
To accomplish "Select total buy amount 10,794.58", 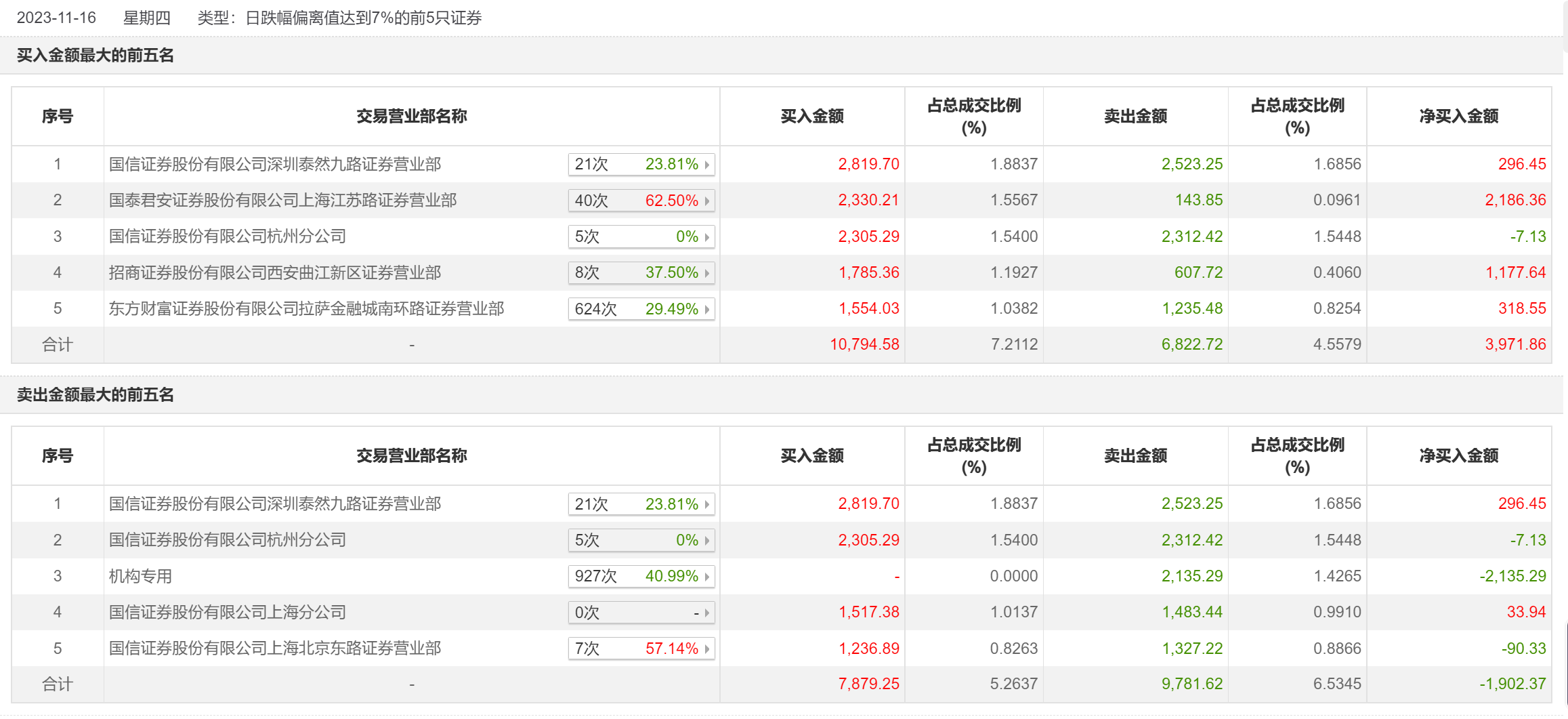I will pyautogui.click(x=865, y=345).
